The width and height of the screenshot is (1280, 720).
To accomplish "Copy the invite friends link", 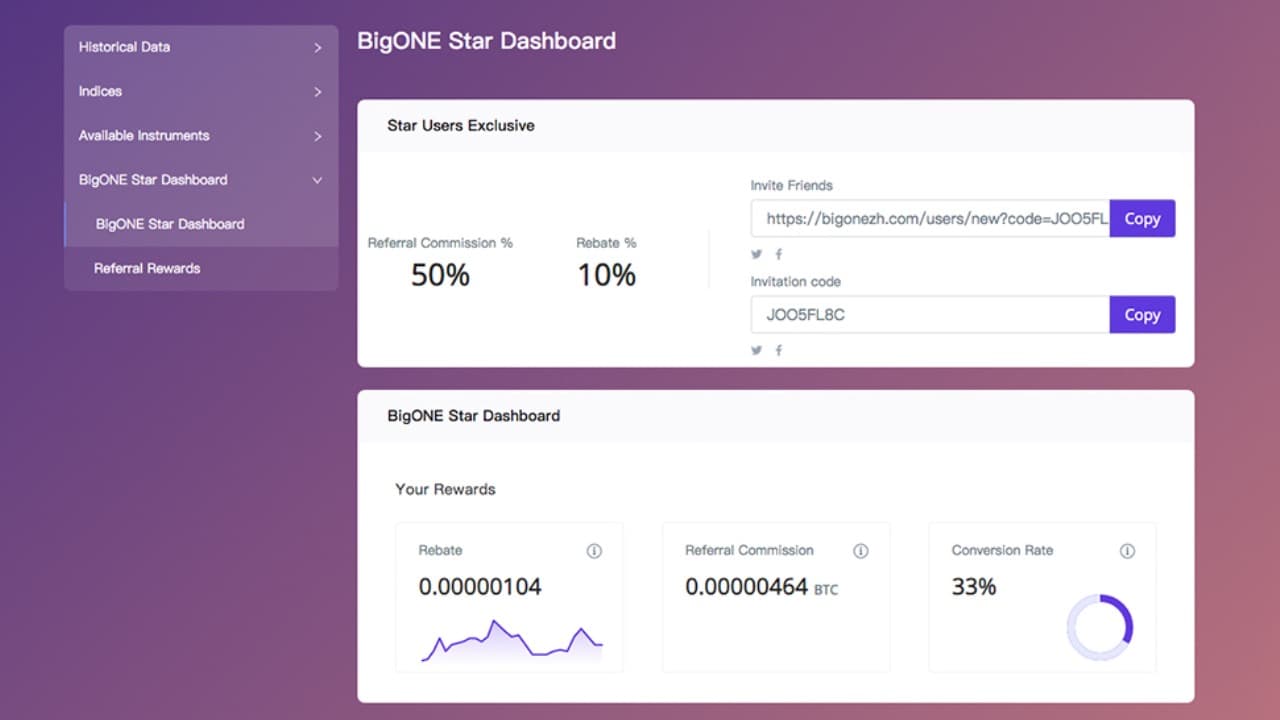I will (x=1142, y=218).
